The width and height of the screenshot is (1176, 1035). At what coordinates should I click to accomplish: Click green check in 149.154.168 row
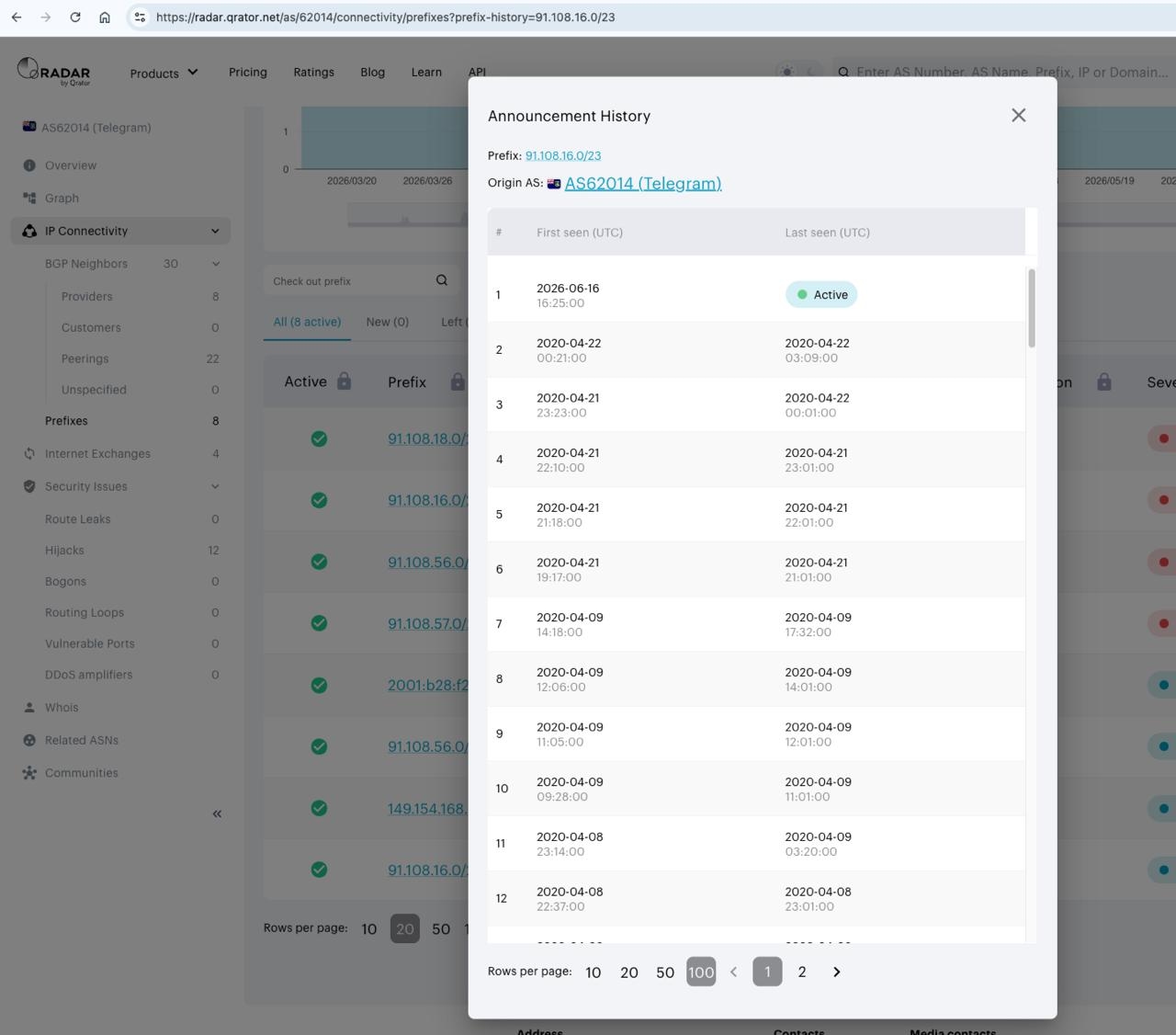point(319,808)
